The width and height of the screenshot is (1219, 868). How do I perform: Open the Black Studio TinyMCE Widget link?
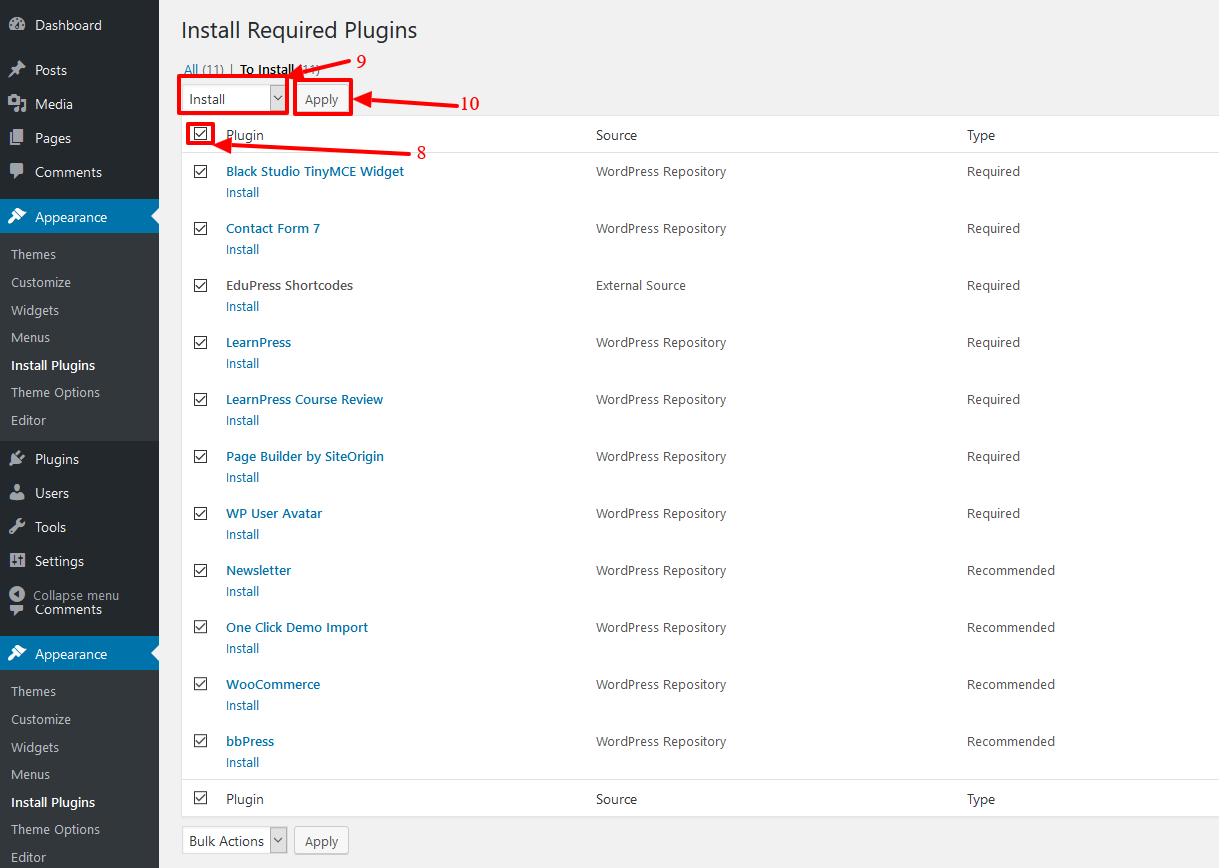click(315, 171)
